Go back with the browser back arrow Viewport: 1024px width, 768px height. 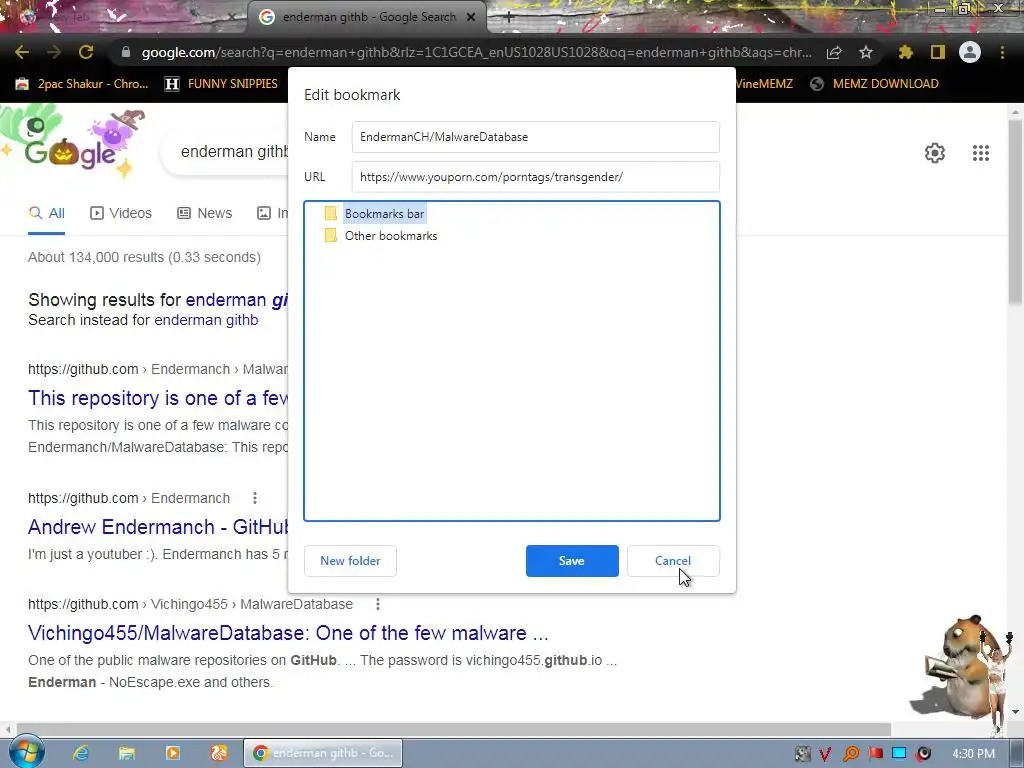22,52
